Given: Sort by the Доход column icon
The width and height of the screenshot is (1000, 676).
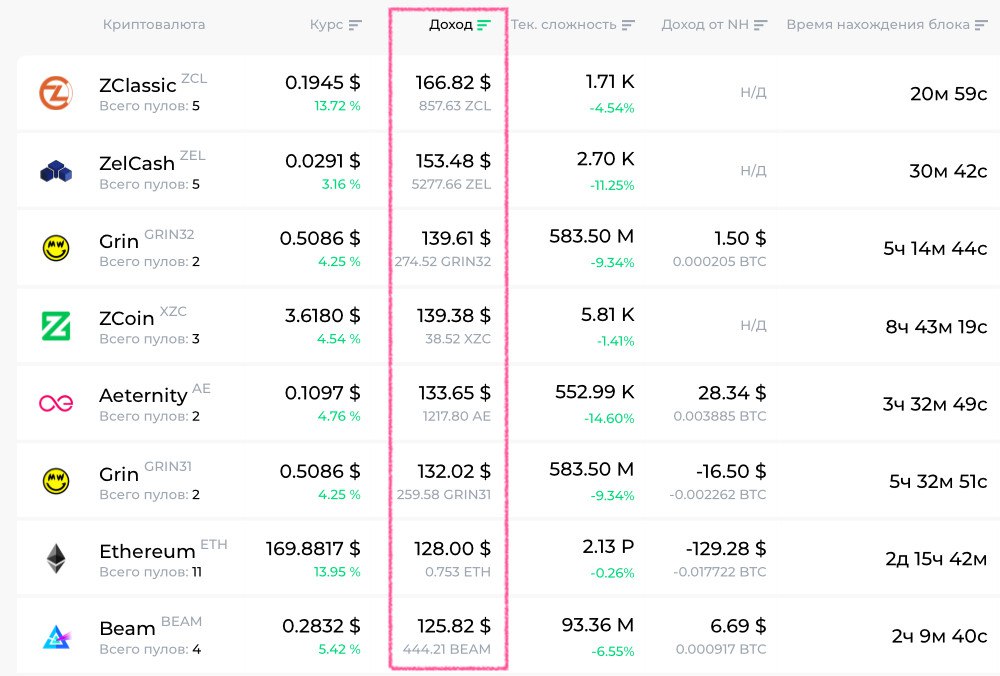Looking at the screenshot, I should pos(484,25).
